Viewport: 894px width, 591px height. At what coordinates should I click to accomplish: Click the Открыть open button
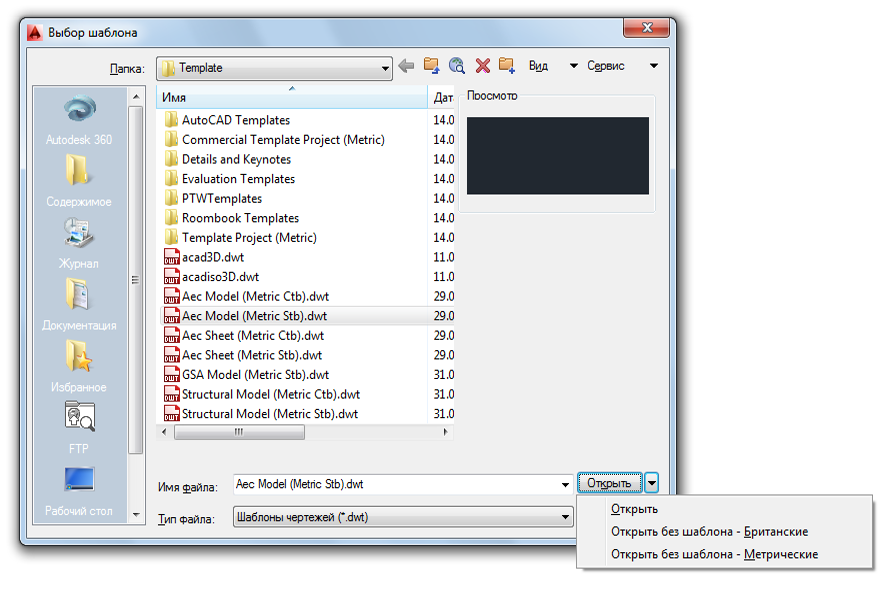click(x=609, y=483)
